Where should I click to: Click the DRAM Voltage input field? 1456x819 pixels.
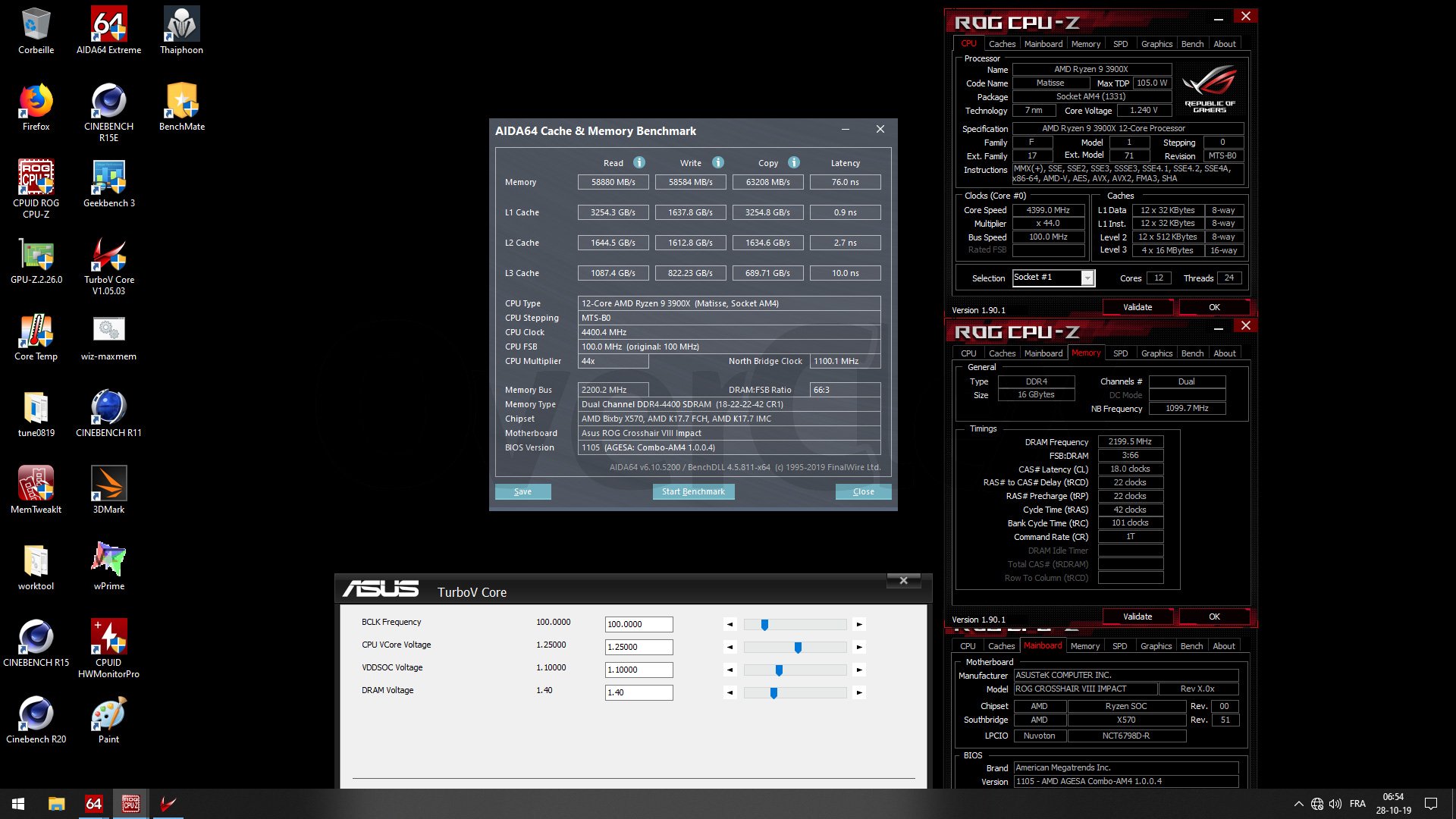pos(639,692)
